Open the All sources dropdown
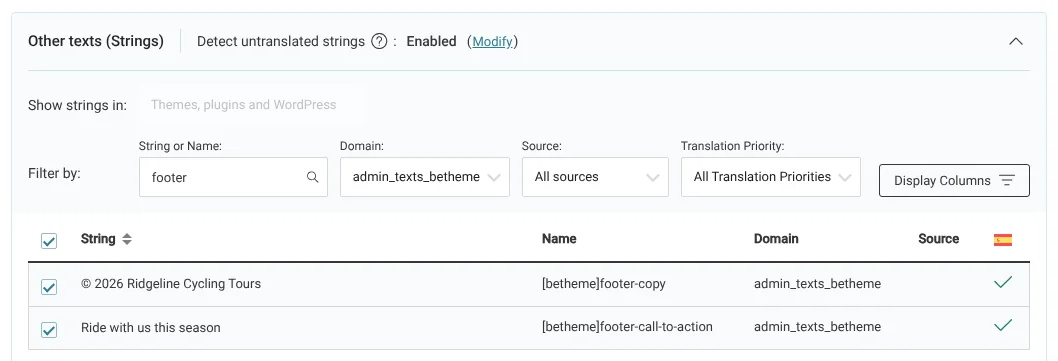The width and height of the screenshot is (1058, 361). pyautogui.click(x=595, y=177)
